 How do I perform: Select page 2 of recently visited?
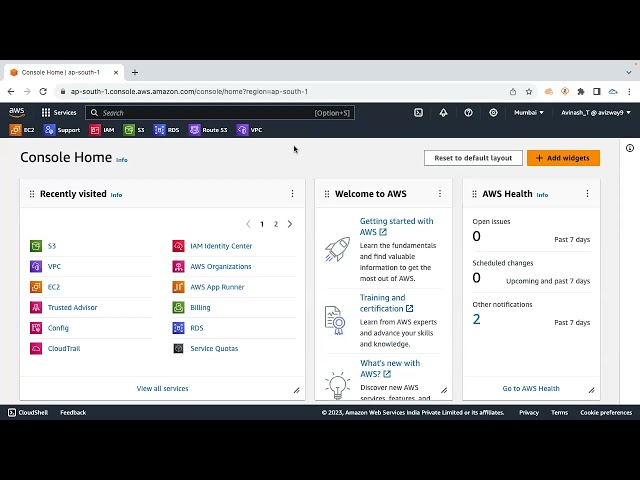pyautogui.click(x=276, y=224)
